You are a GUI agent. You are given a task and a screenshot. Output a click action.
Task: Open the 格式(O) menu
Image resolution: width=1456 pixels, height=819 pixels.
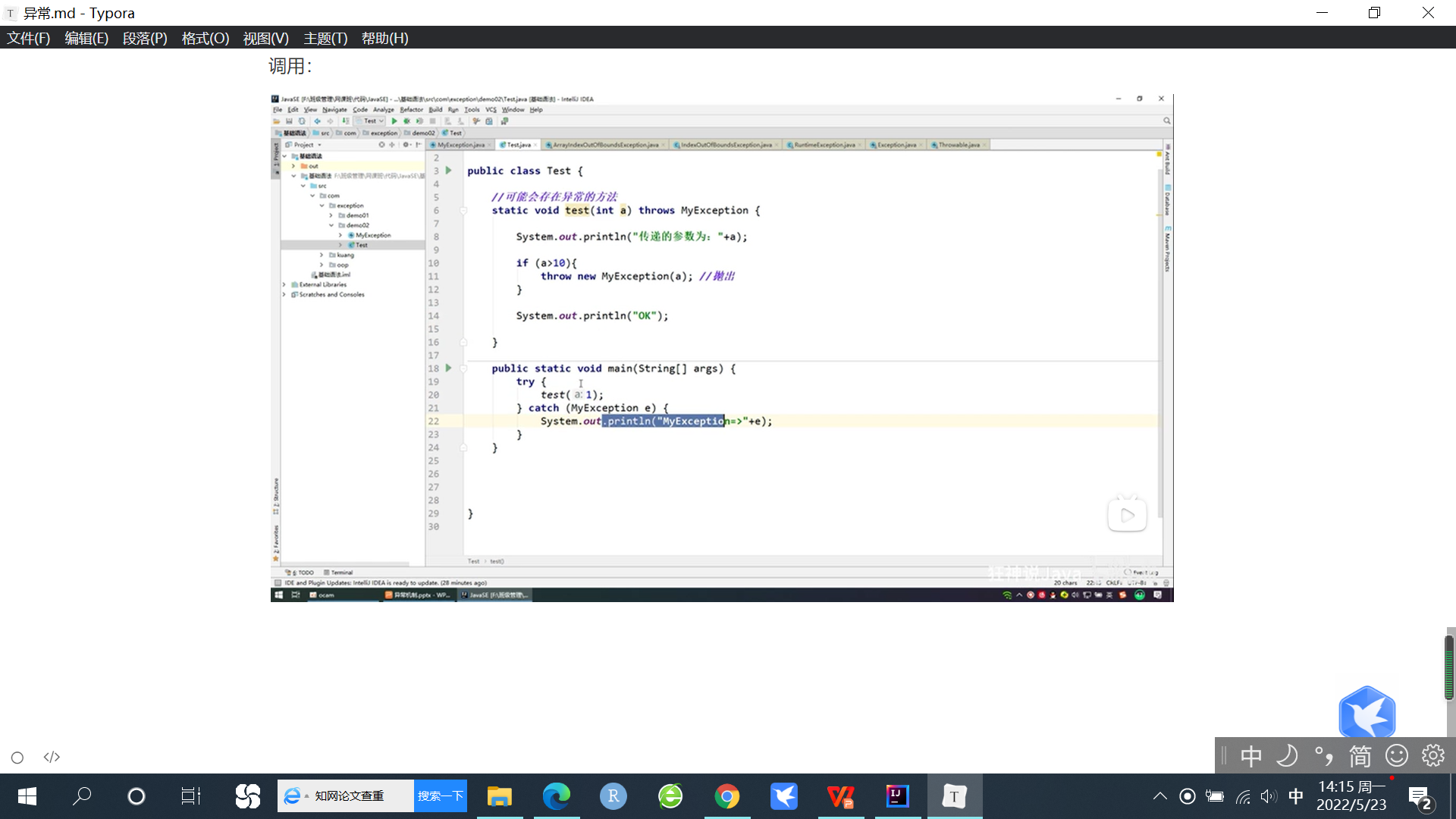(x=205, y=38)
